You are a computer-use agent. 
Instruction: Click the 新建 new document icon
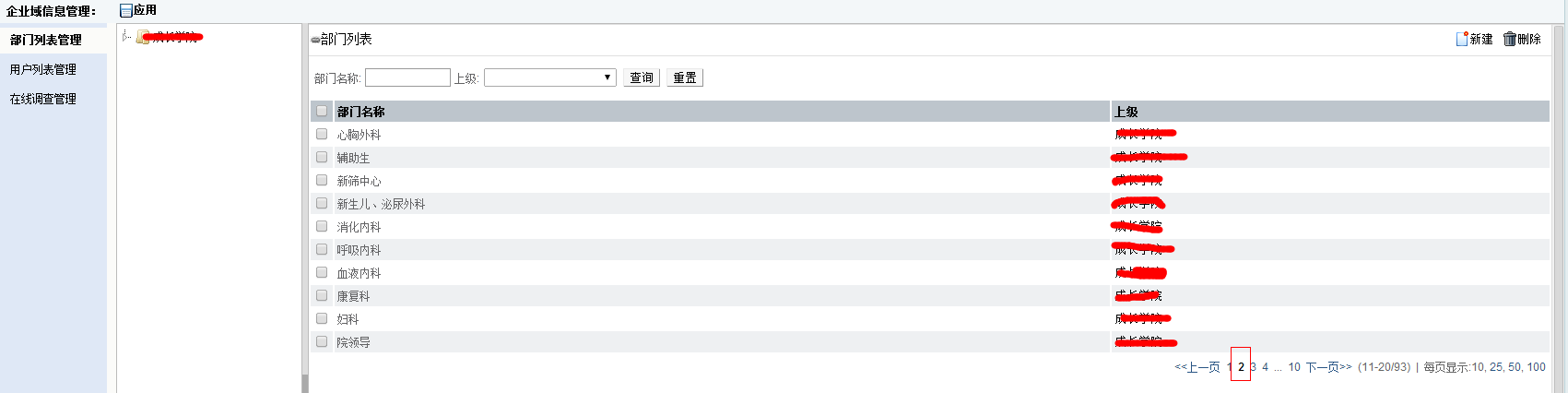pos(1462,39)
